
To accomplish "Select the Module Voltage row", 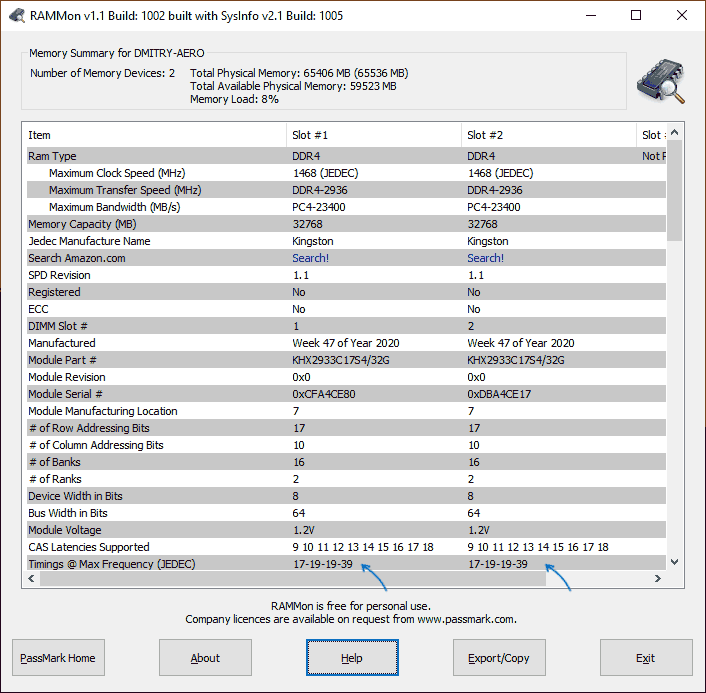I will (x=346, y=530).
